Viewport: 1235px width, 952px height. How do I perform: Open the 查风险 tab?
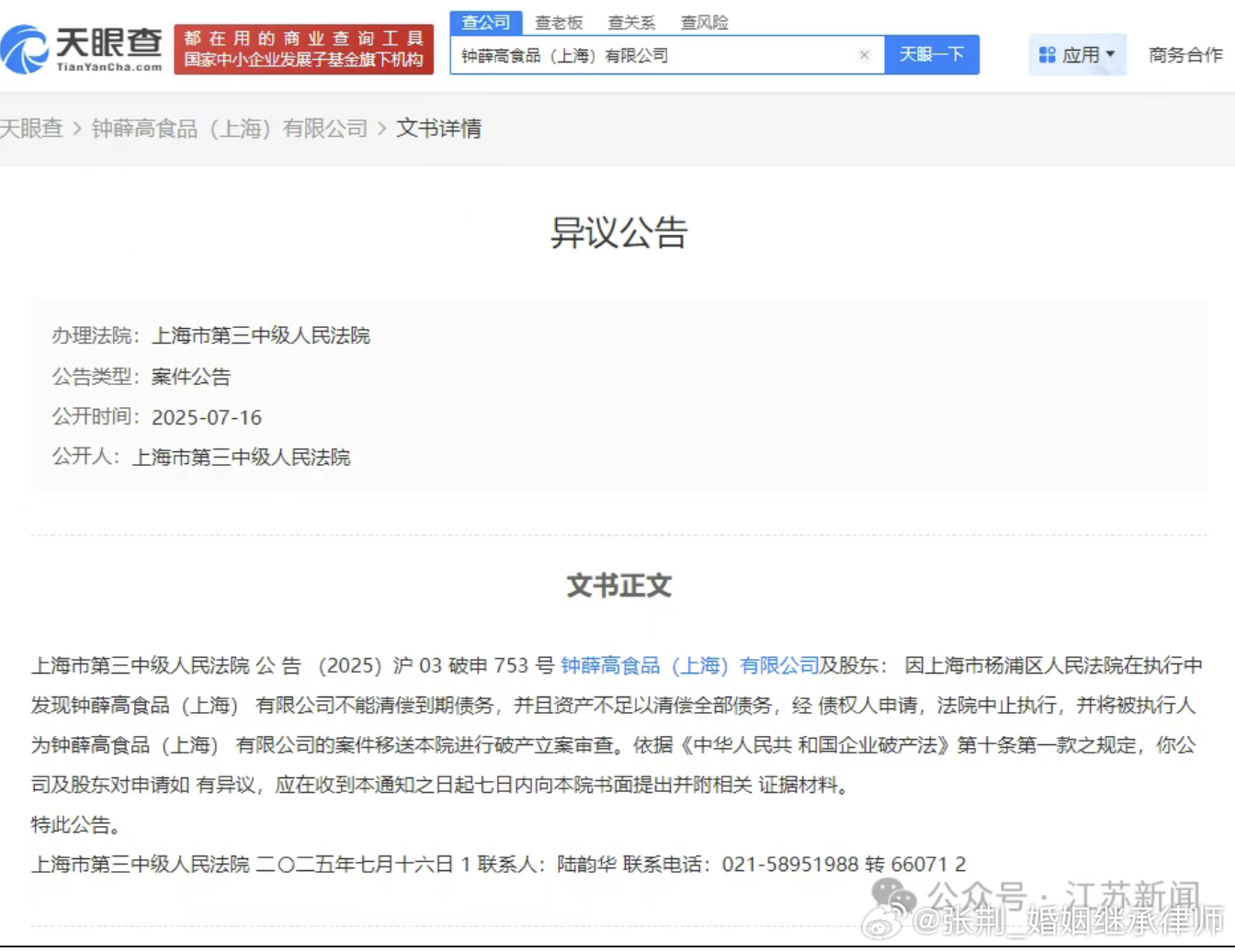click(x=704, y=22)
